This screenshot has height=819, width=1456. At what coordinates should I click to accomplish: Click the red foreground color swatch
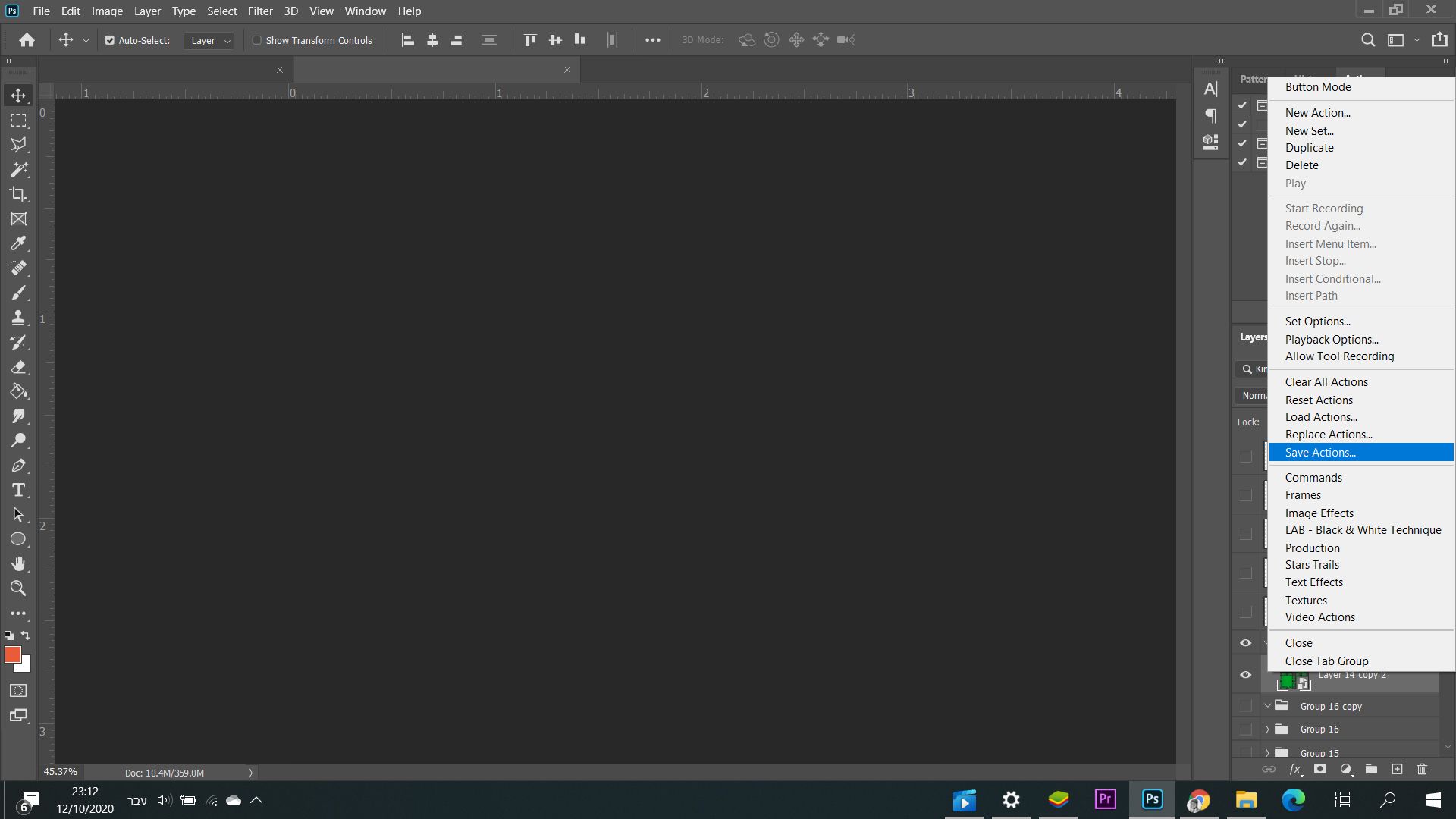12,654
